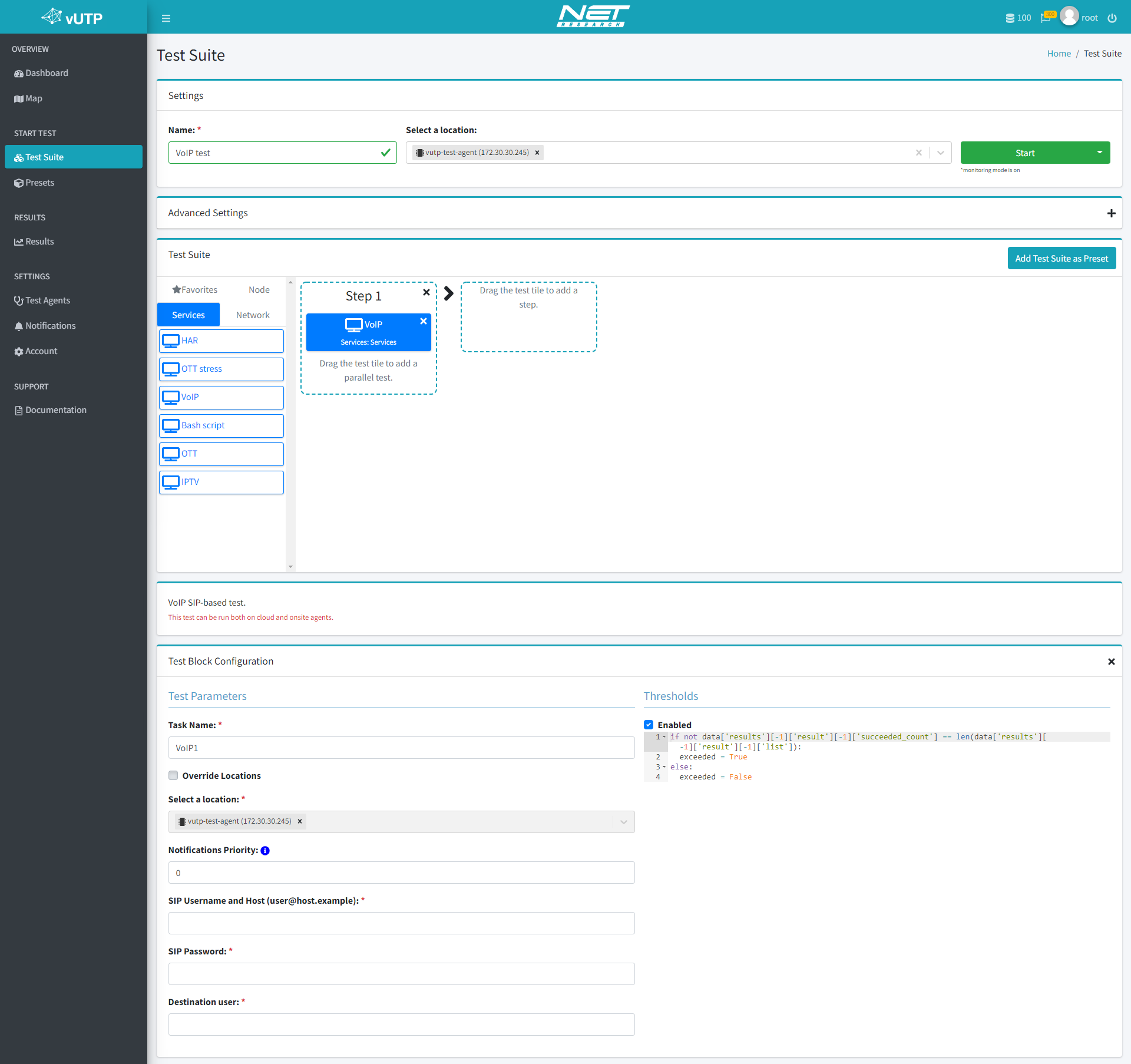Click the Results chart icon in sidebar
Image resolution: width=1131 pixels, height=1064 pixels.
19,242
